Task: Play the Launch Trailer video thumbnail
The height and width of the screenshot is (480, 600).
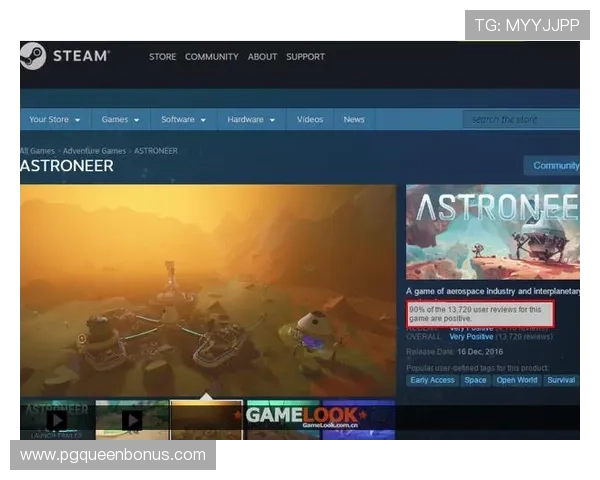Action: click(x=57, y=420)
